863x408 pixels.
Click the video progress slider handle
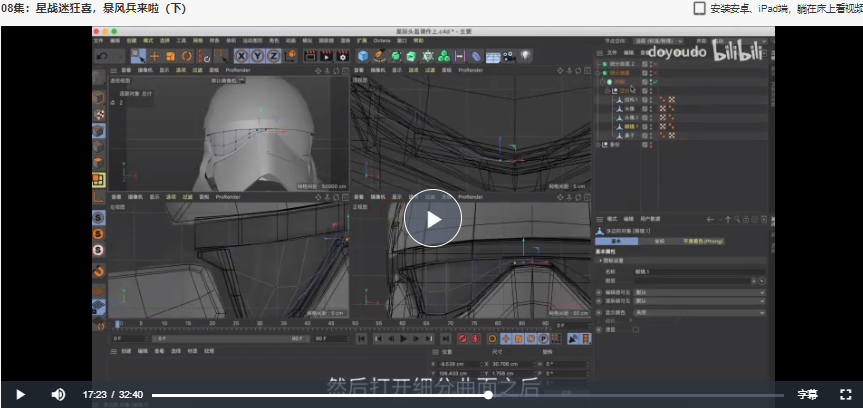[x=488, y=395]
